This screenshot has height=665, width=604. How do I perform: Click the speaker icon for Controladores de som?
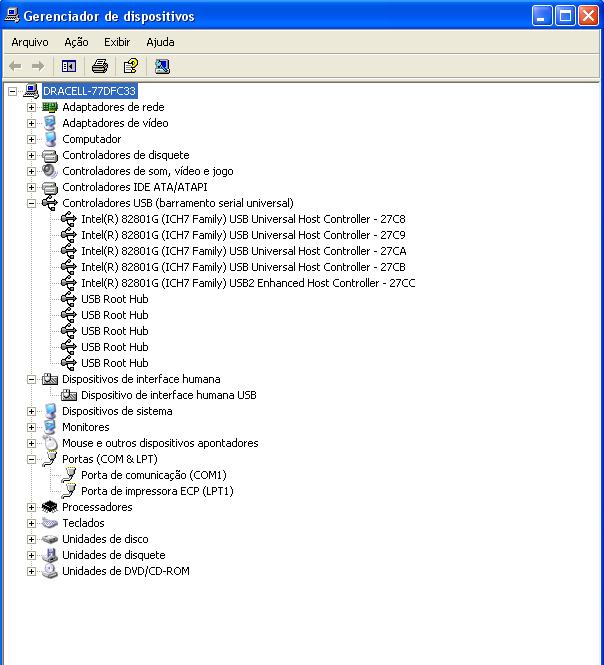coord(50,171)
